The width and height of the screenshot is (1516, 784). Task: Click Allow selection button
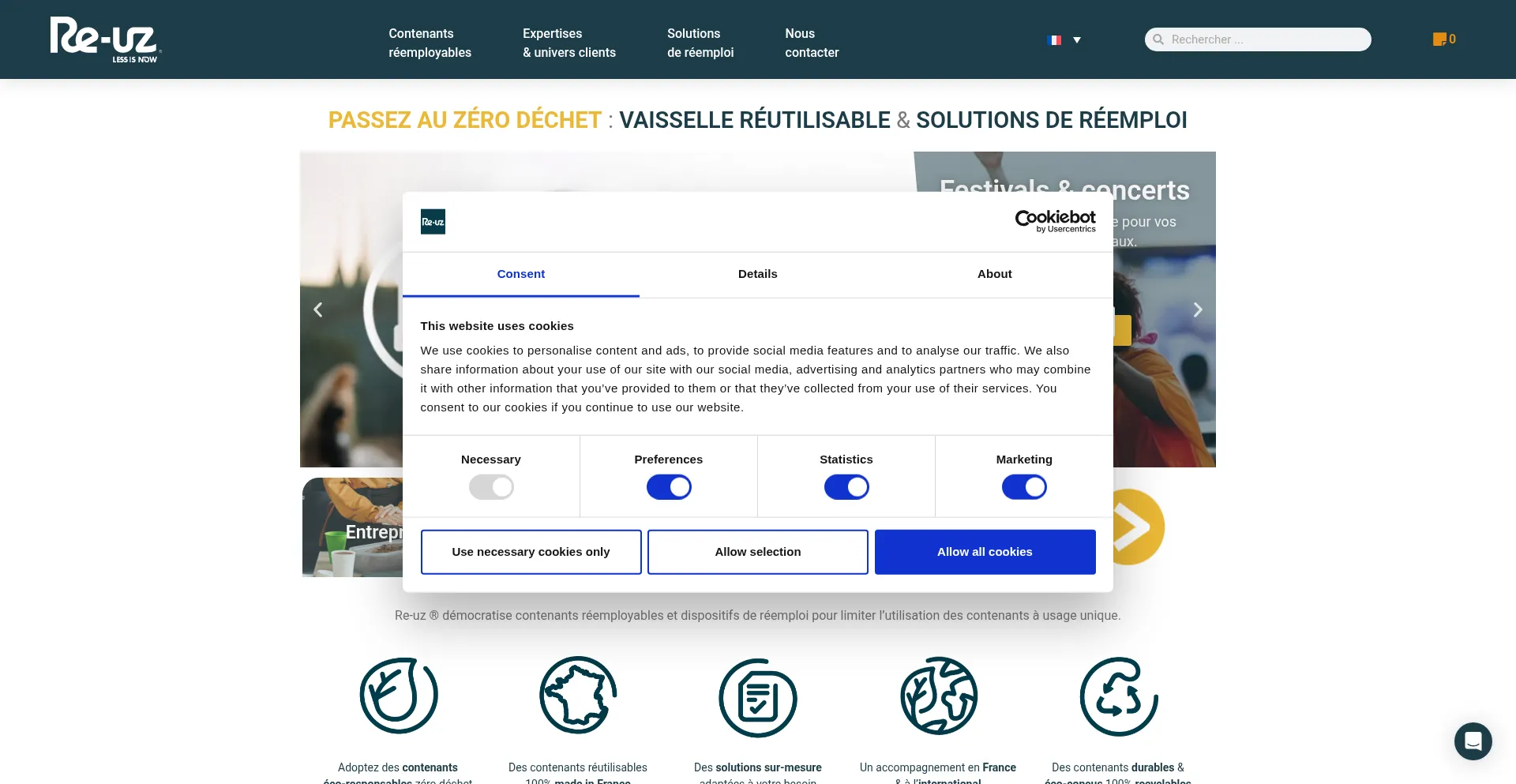[x=758, y=552]
